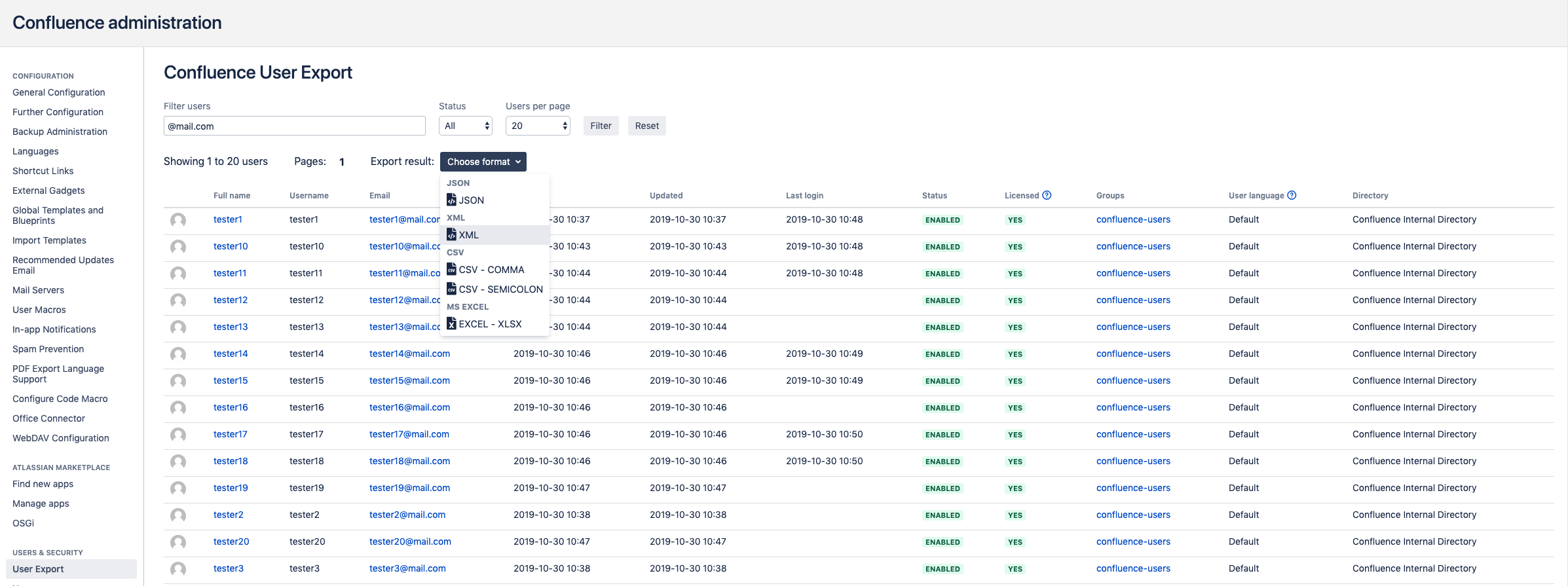The image size is (1568, 586).
Task: Click the CSV - COMMA file icon
Action: [451, 269]
